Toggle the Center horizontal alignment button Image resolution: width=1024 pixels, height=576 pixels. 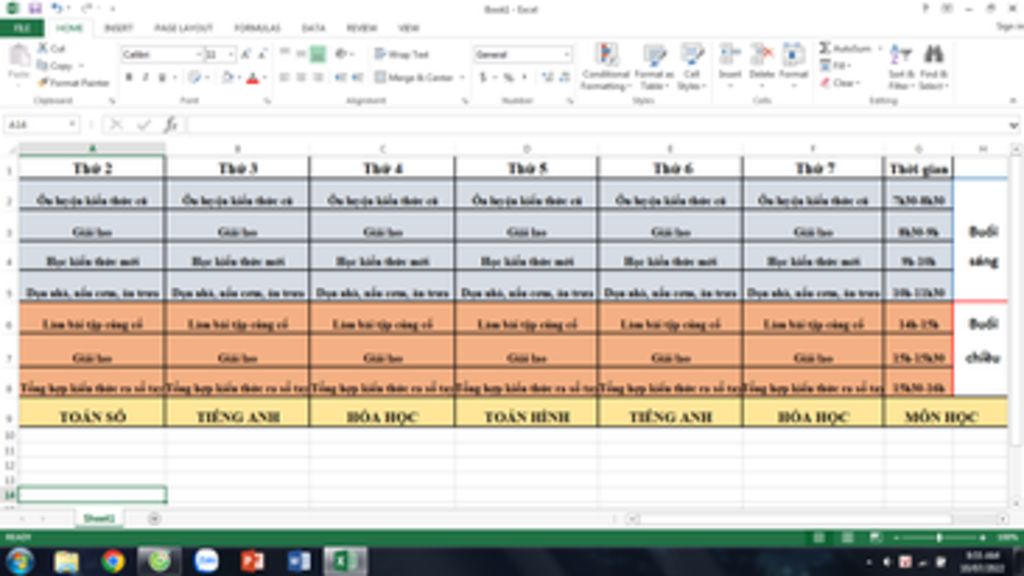tap(301, 78)
